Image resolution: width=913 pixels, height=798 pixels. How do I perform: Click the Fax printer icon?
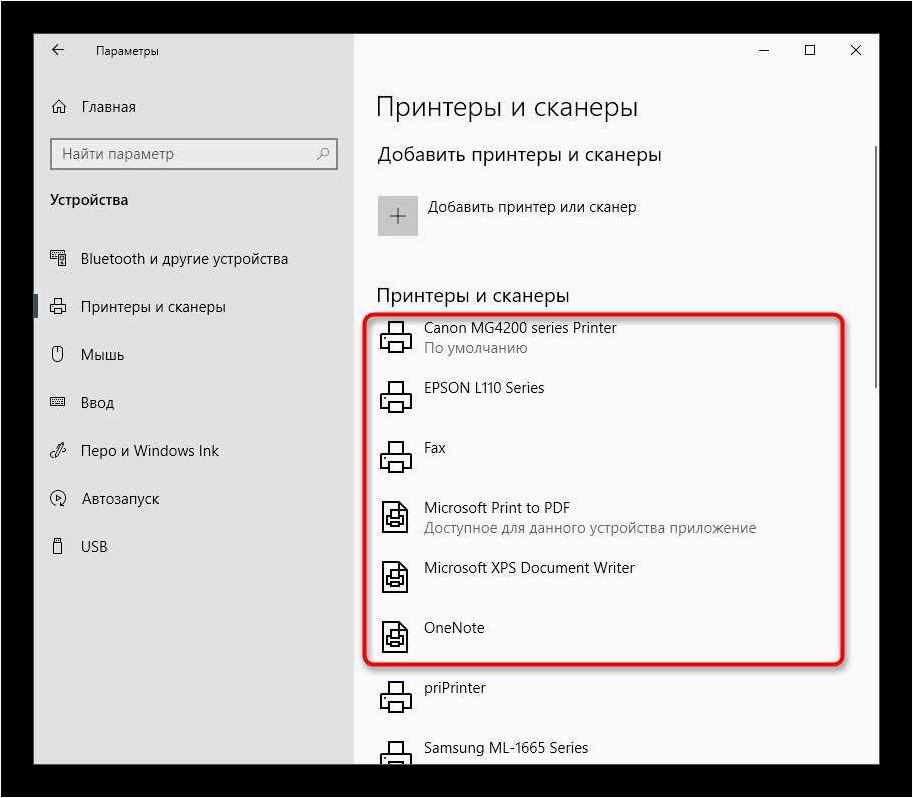pos(396,457)
